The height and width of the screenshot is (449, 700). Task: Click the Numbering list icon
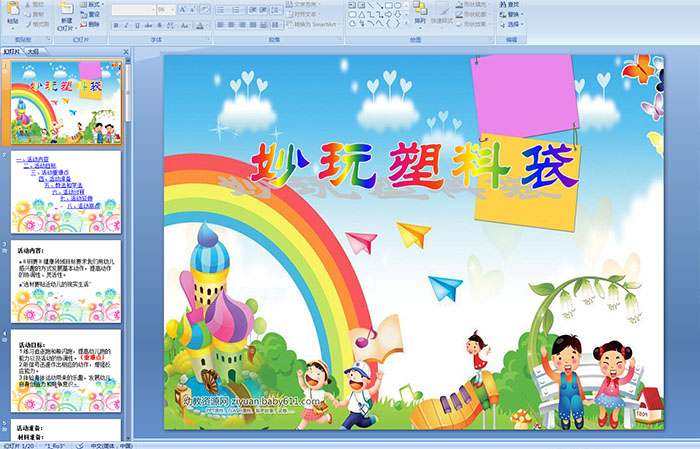click(238, 10)
